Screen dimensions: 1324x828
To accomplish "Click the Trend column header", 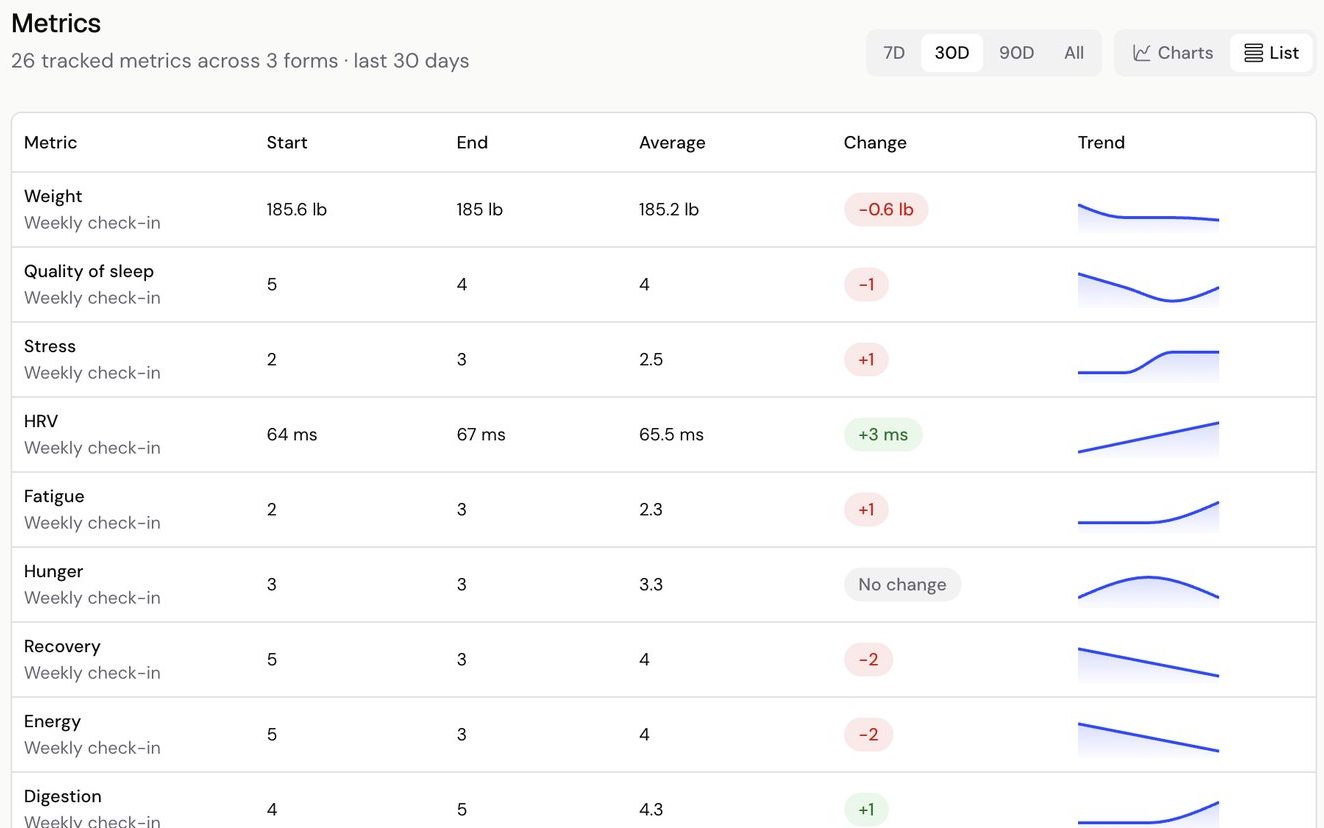I will (1101, 142).
